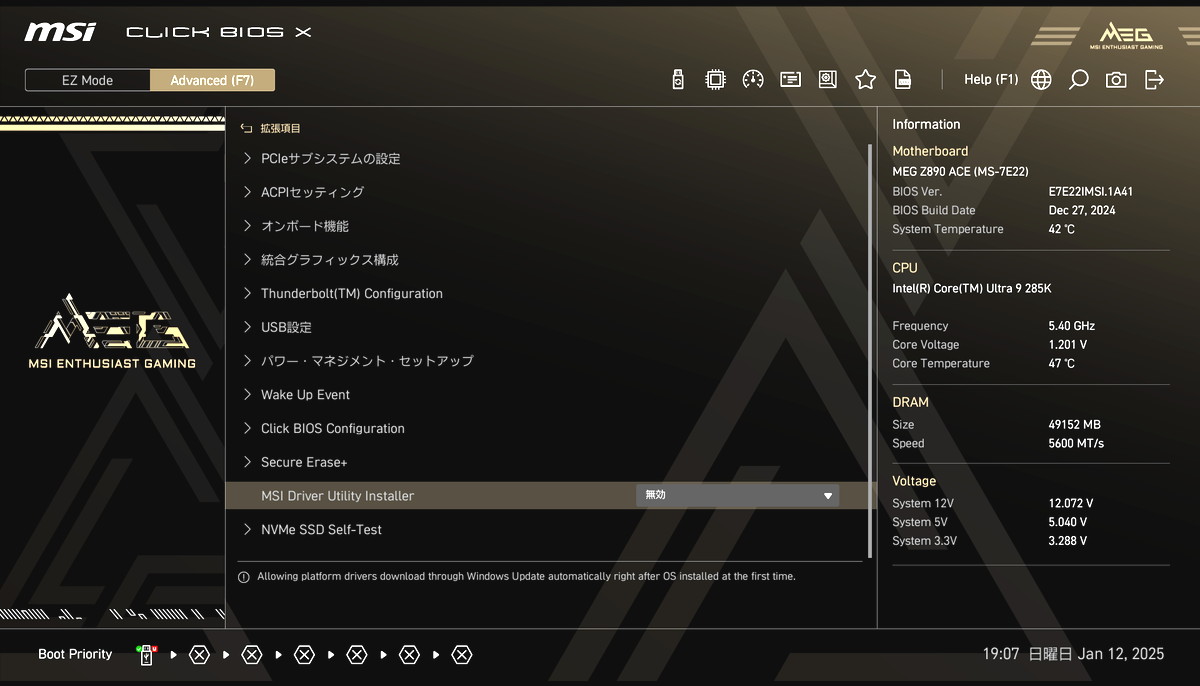Select the USB device in Boot Priority
Screen dimensions: 1200x686
[x=147, y=655]
